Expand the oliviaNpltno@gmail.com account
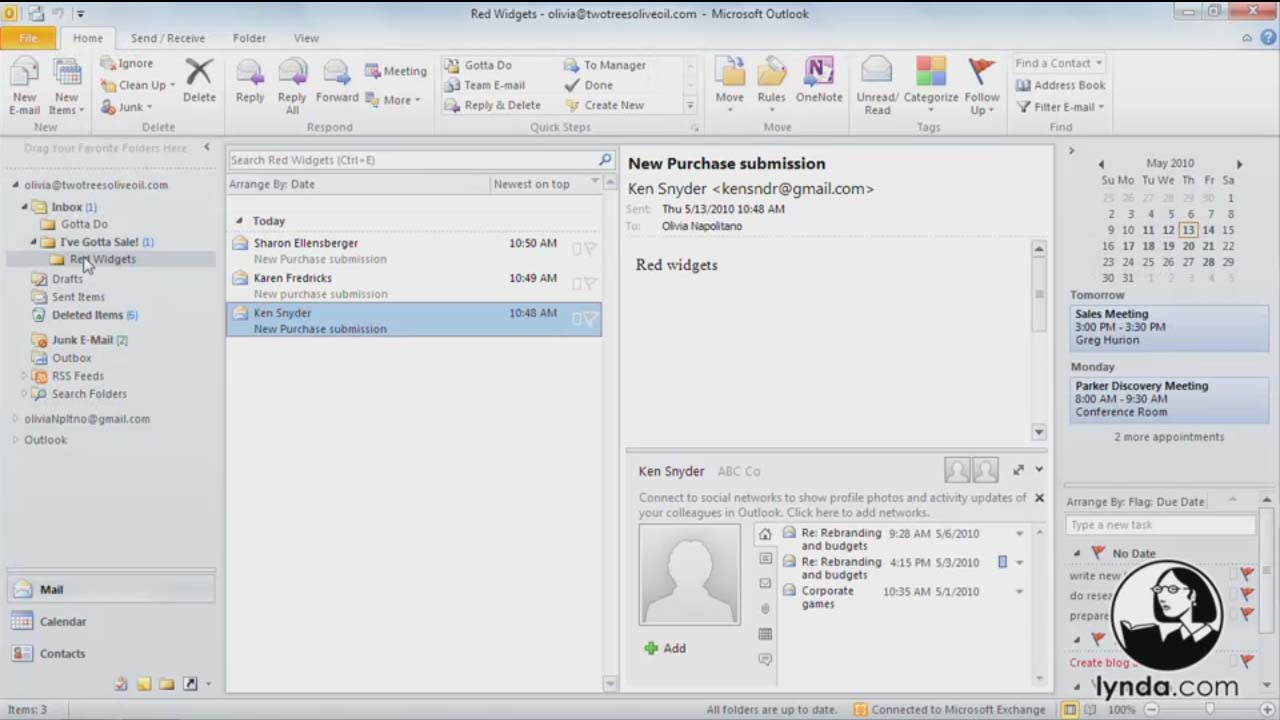The height and width of the screenshot is (720, 1280). click(x=15, y=419)
